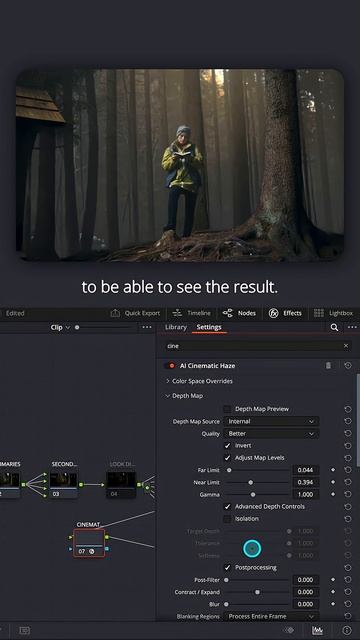The image size is (360, 640).
Task: Uncheck the Invert checkbox
Action: [x=227, y=446]
